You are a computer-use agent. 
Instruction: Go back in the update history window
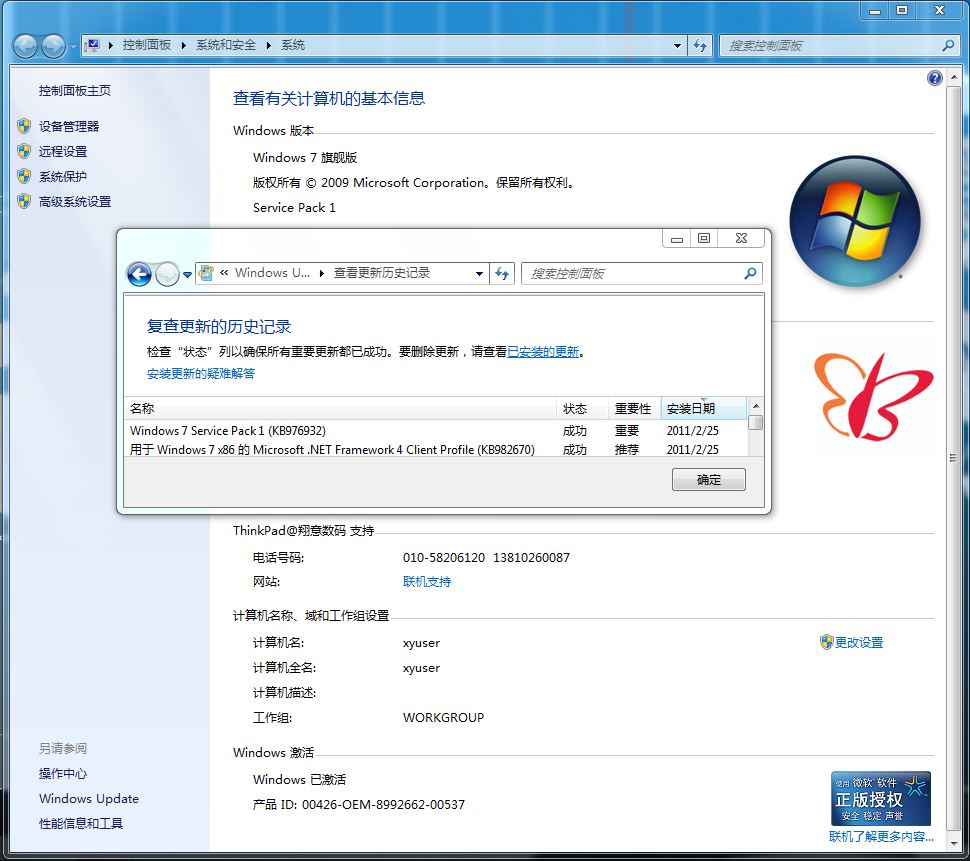[139, 273]
